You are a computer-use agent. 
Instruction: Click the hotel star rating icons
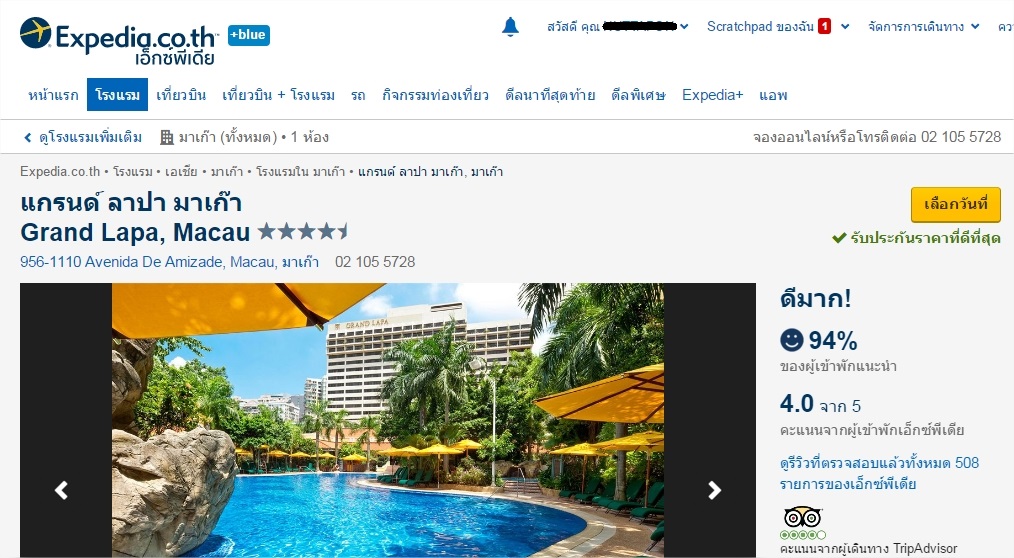pos(303,231)
